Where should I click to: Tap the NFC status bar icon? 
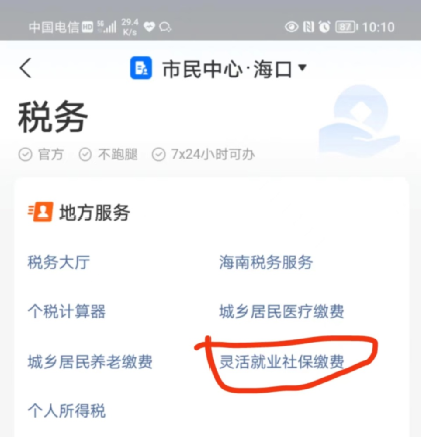tap(308, 27)
